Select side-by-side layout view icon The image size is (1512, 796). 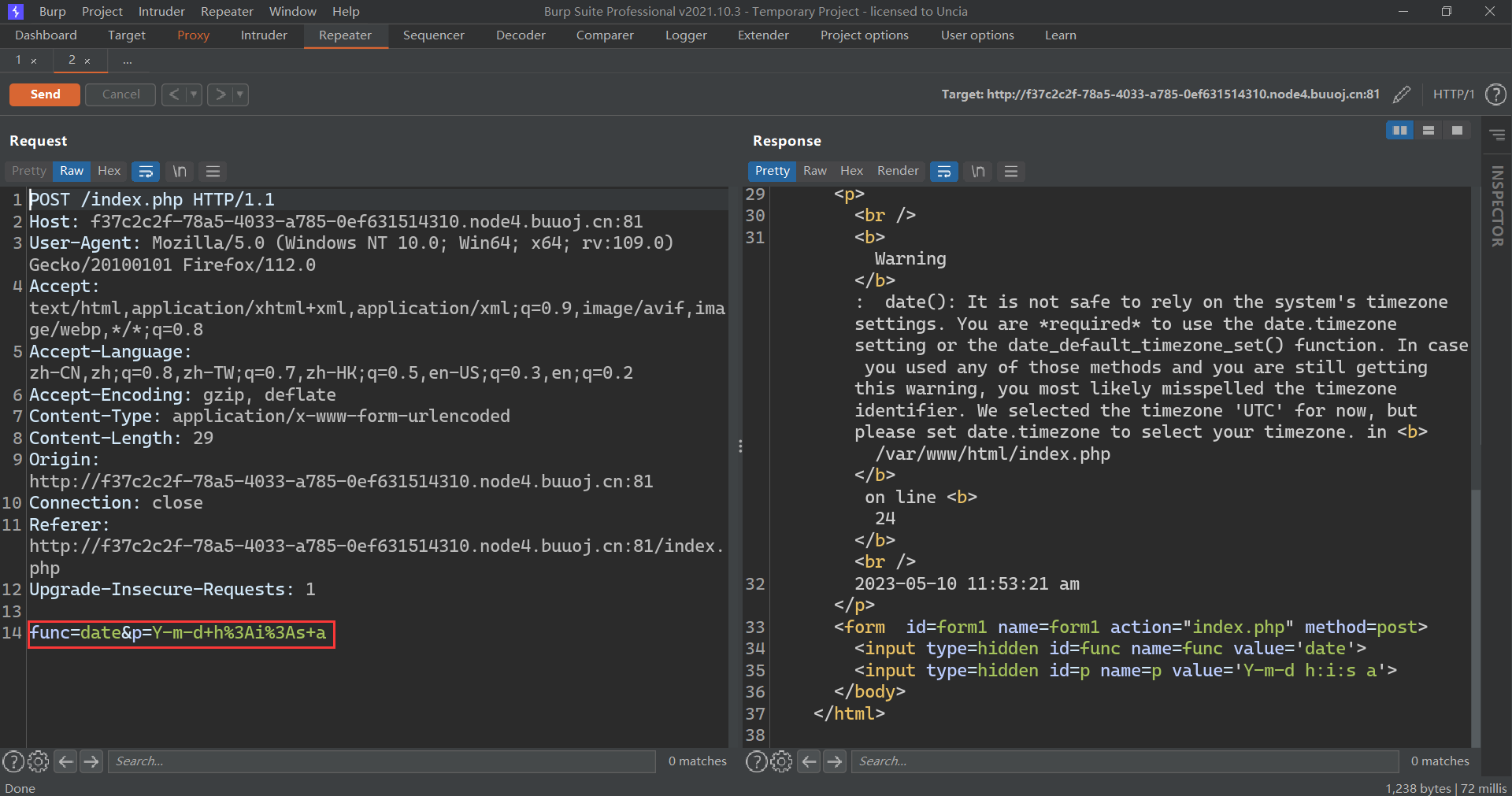(1399, 131)
